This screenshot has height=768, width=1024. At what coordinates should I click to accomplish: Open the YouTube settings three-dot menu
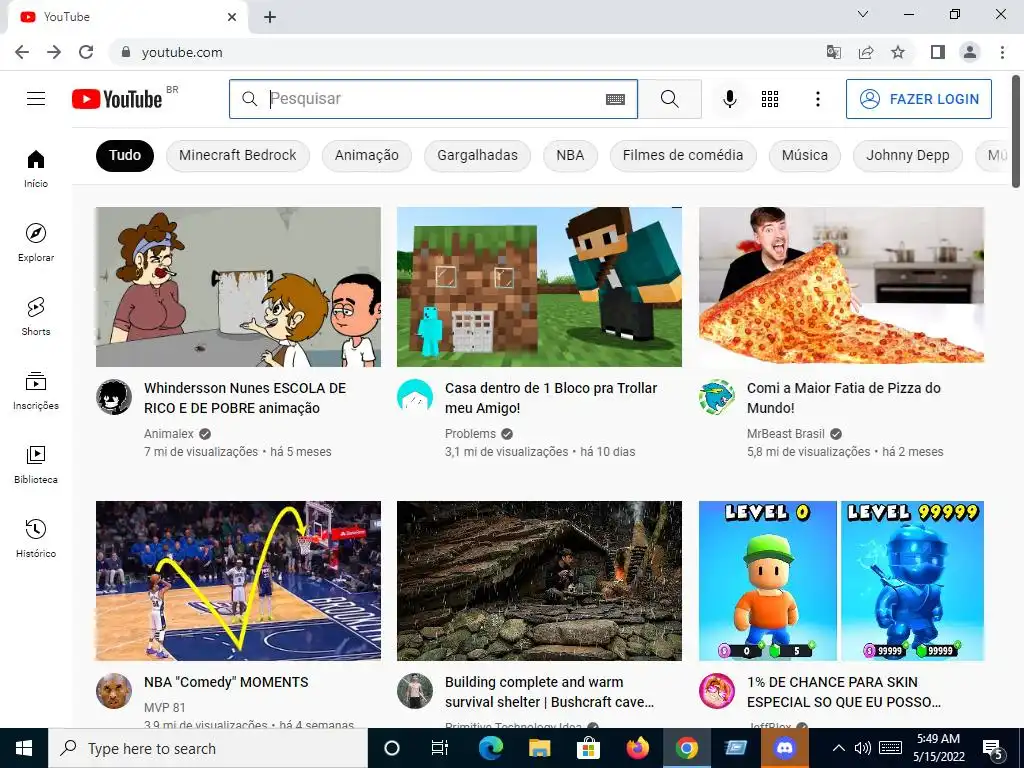tap(818, 99)
